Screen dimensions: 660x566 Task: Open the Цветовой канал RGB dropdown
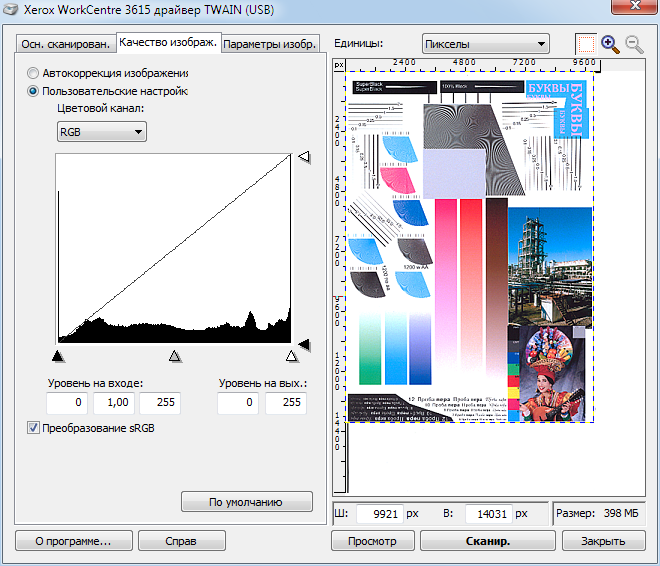(x=102, y=132)
